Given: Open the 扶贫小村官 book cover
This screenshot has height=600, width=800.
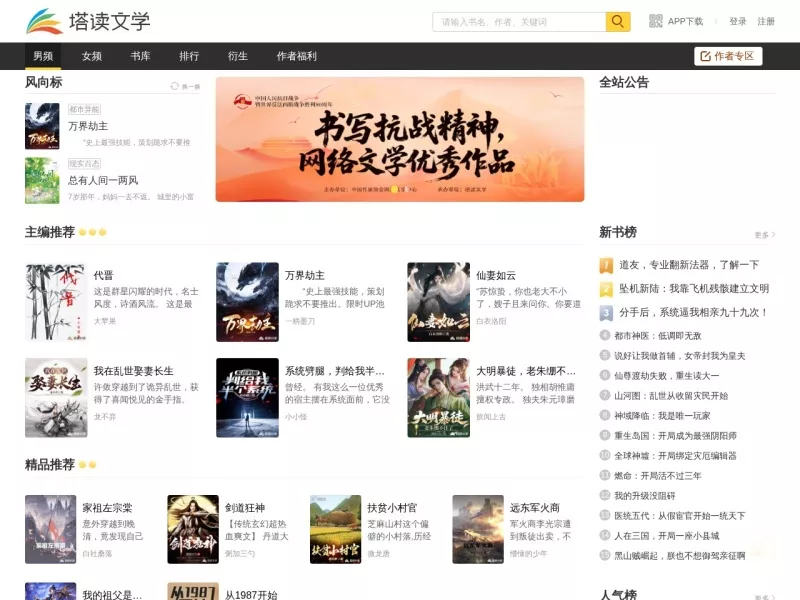Looking at the screenshot, I should 335,529.
